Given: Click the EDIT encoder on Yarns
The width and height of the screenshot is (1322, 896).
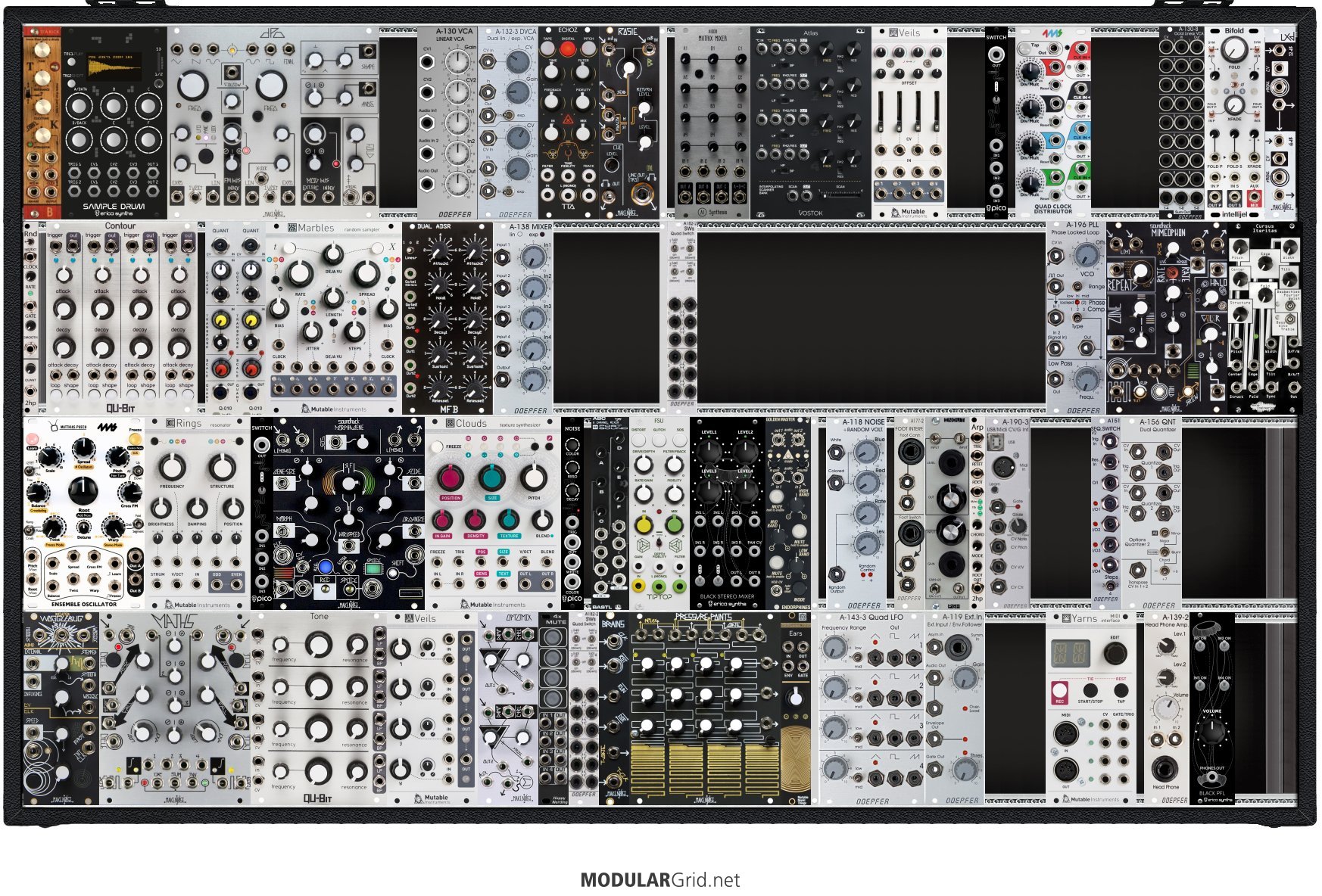Looking at the screenshot, I should pos(1115,653).
